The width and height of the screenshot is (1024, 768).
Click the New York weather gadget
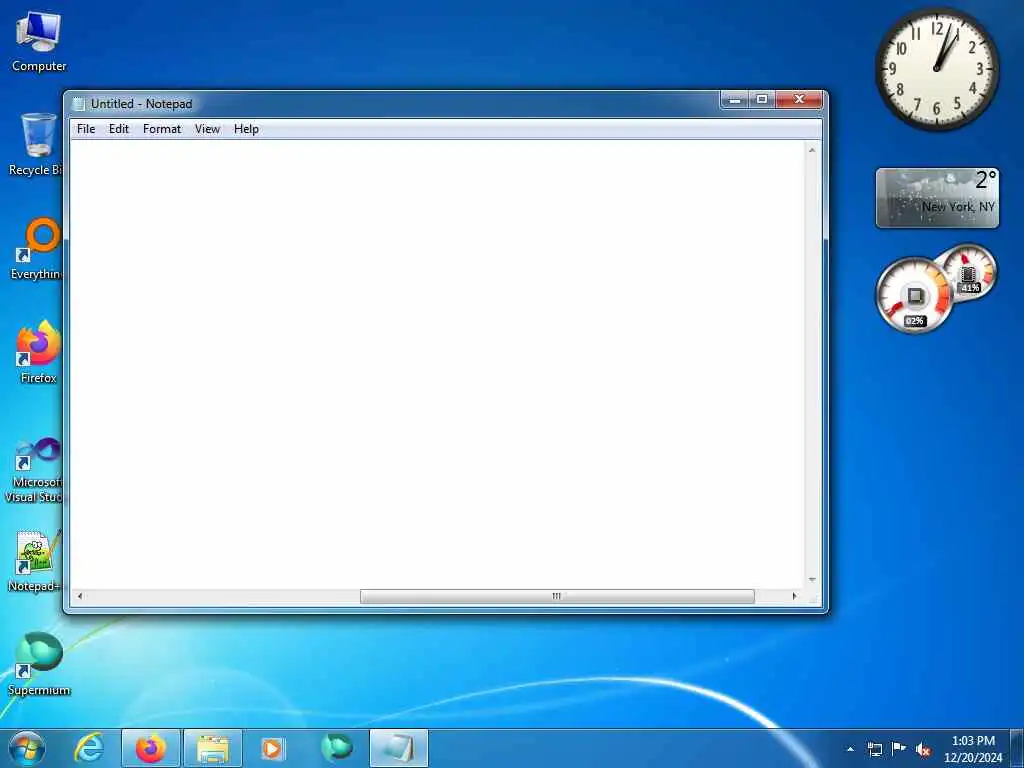(937, 198)
